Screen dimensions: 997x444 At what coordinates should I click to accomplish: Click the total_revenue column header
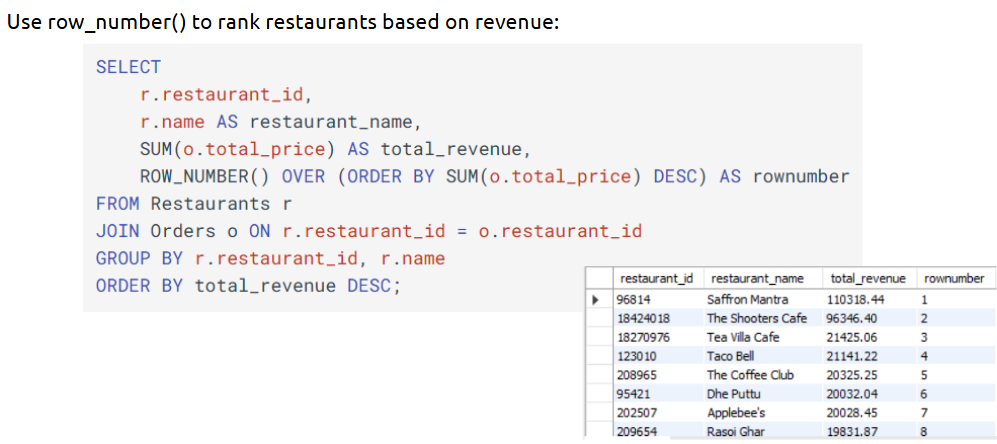[x=869, y=278]
